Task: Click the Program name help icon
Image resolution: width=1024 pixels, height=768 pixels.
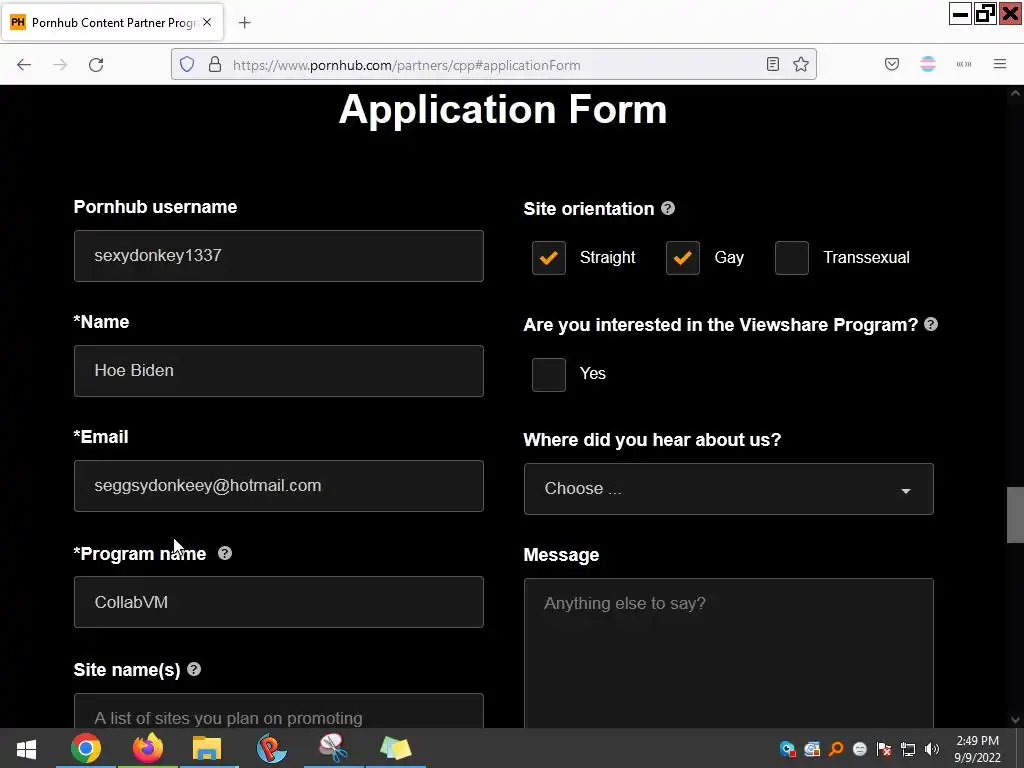Action: (x=225, y=553)
